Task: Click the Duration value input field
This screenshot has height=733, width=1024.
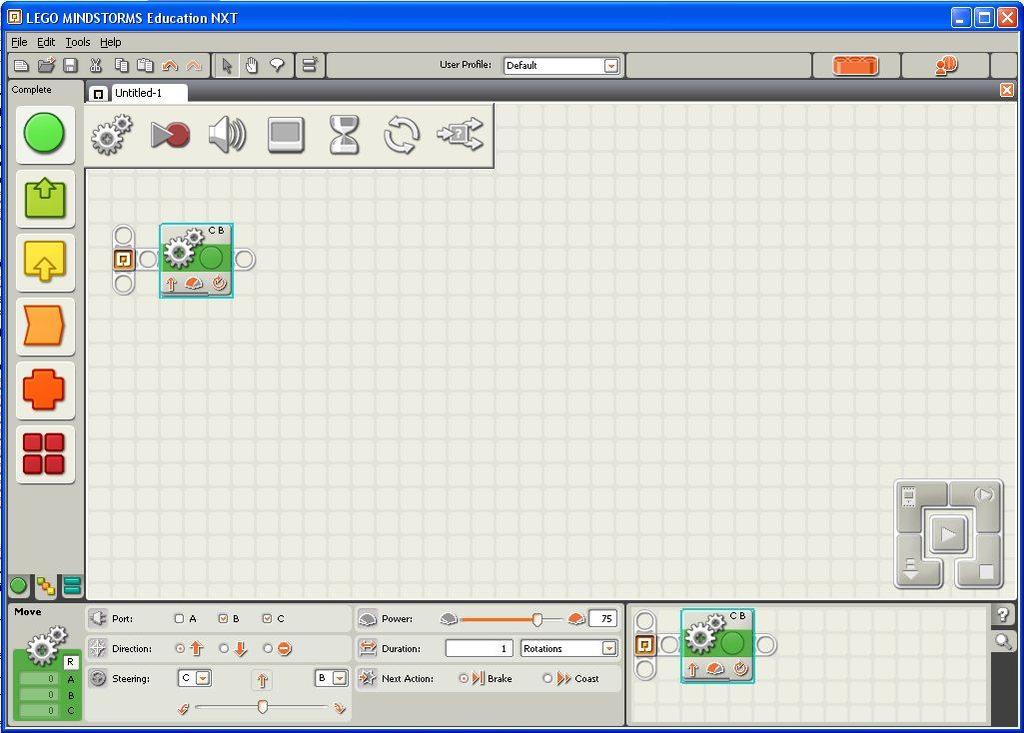Action: coord(479,649)
